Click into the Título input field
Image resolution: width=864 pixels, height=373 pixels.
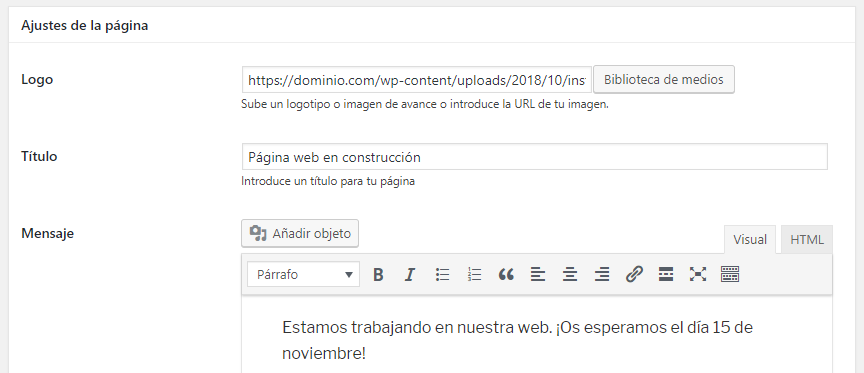534,157
